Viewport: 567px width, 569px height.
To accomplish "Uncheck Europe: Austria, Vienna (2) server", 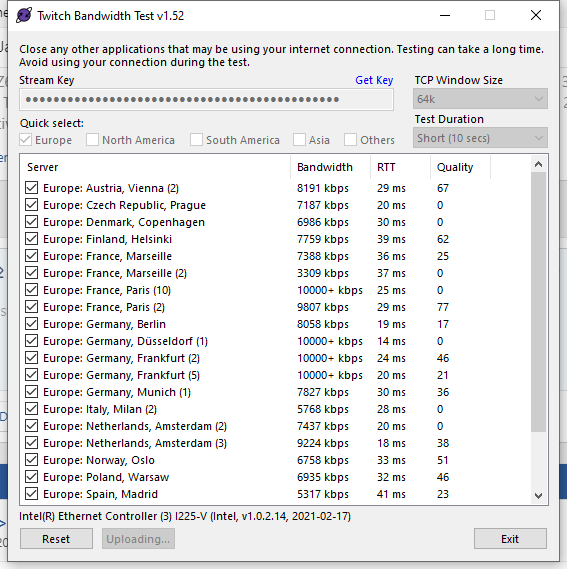I will point(32,188).
